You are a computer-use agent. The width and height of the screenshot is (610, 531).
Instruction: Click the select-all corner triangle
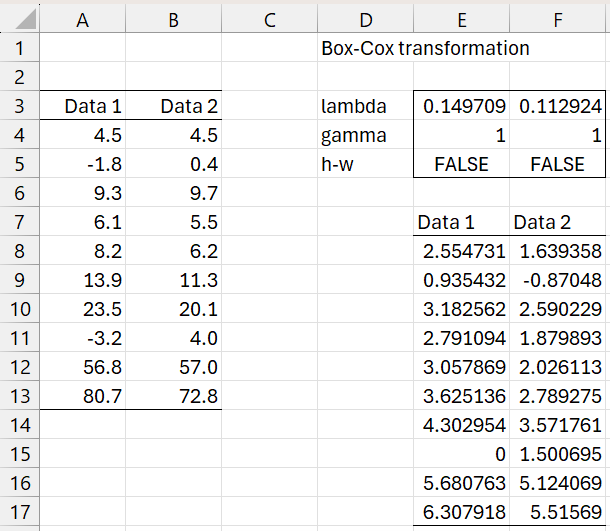click(20, 18)
